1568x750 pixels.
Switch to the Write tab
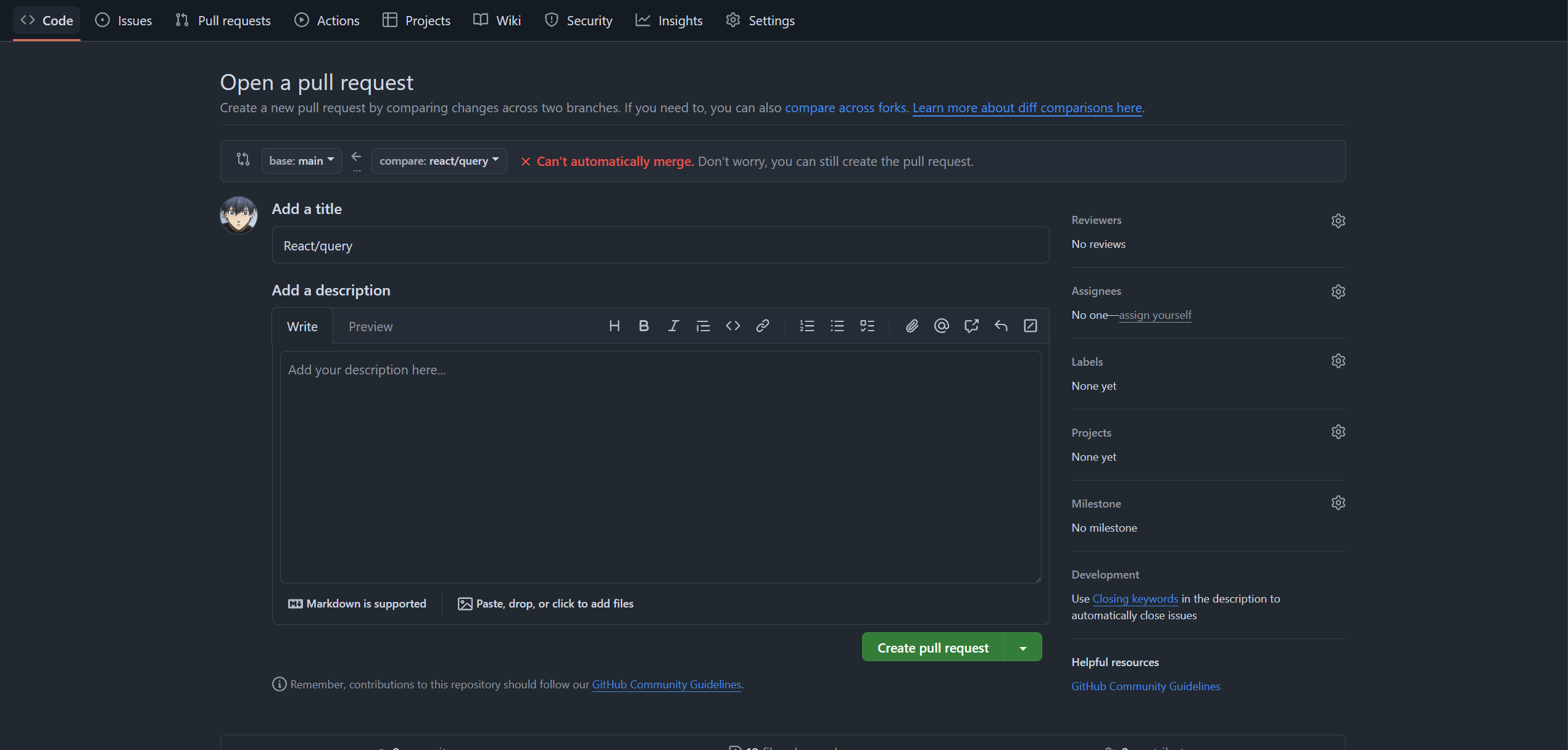tap(302, 326)
